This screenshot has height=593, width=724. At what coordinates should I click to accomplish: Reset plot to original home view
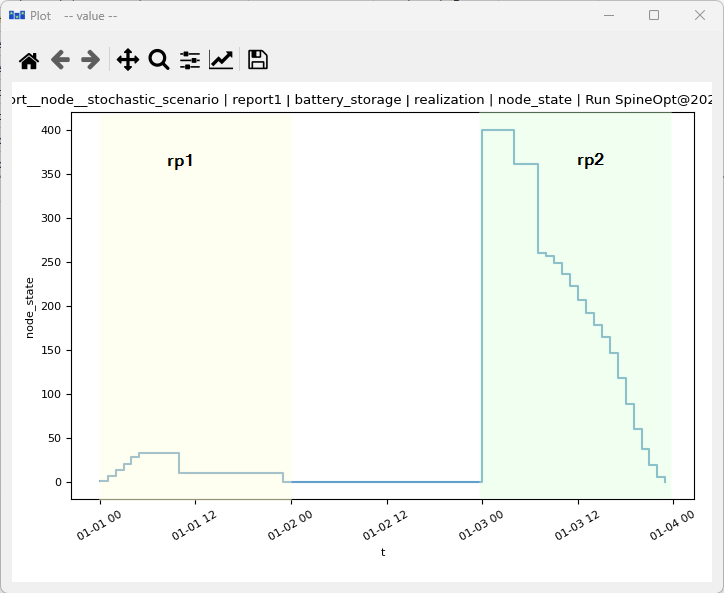(29, 60)
